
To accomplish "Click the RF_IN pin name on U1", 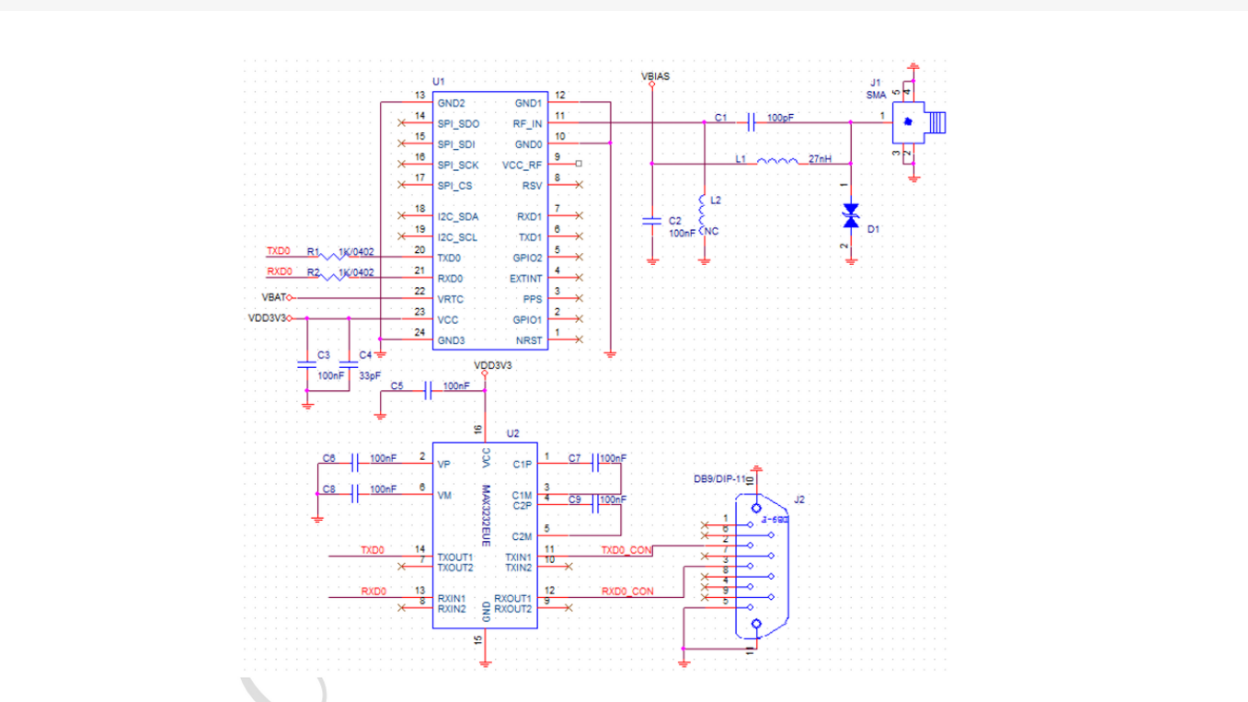I will point(527,124).
